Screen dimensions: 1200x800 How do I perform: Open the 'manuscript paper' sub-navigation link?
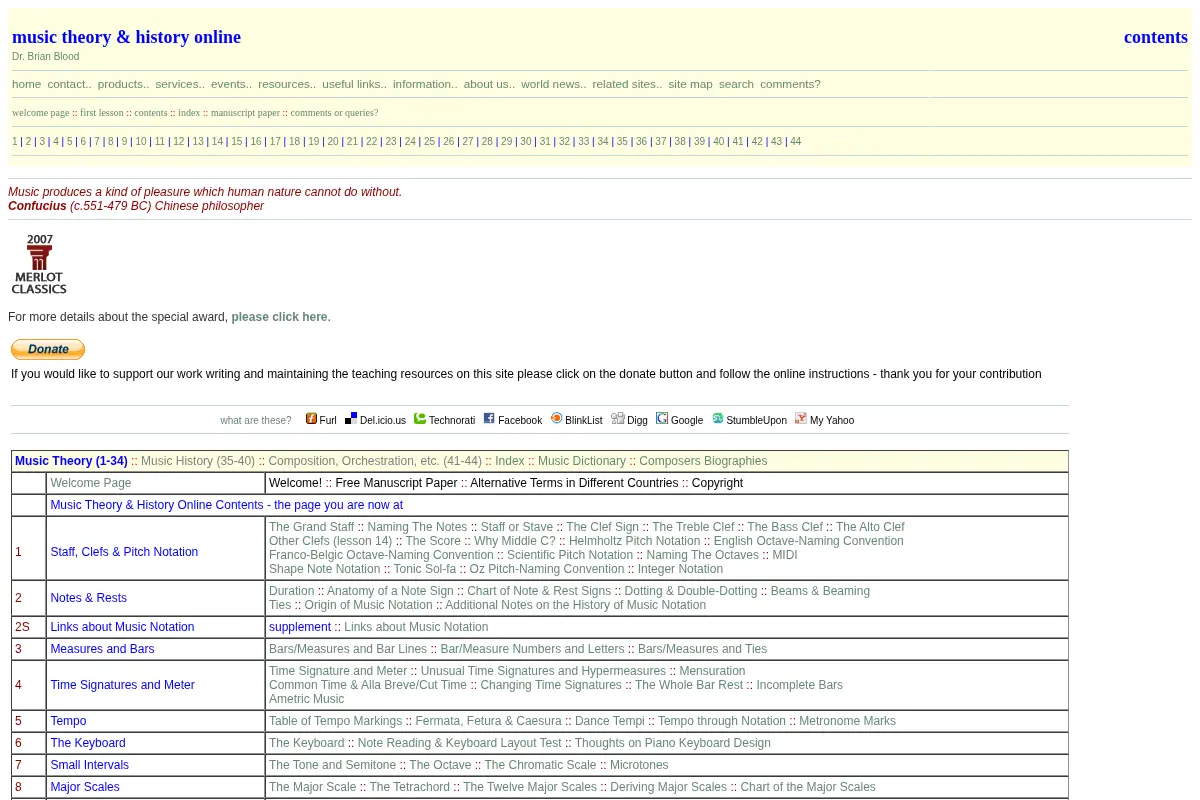[245, 113]
